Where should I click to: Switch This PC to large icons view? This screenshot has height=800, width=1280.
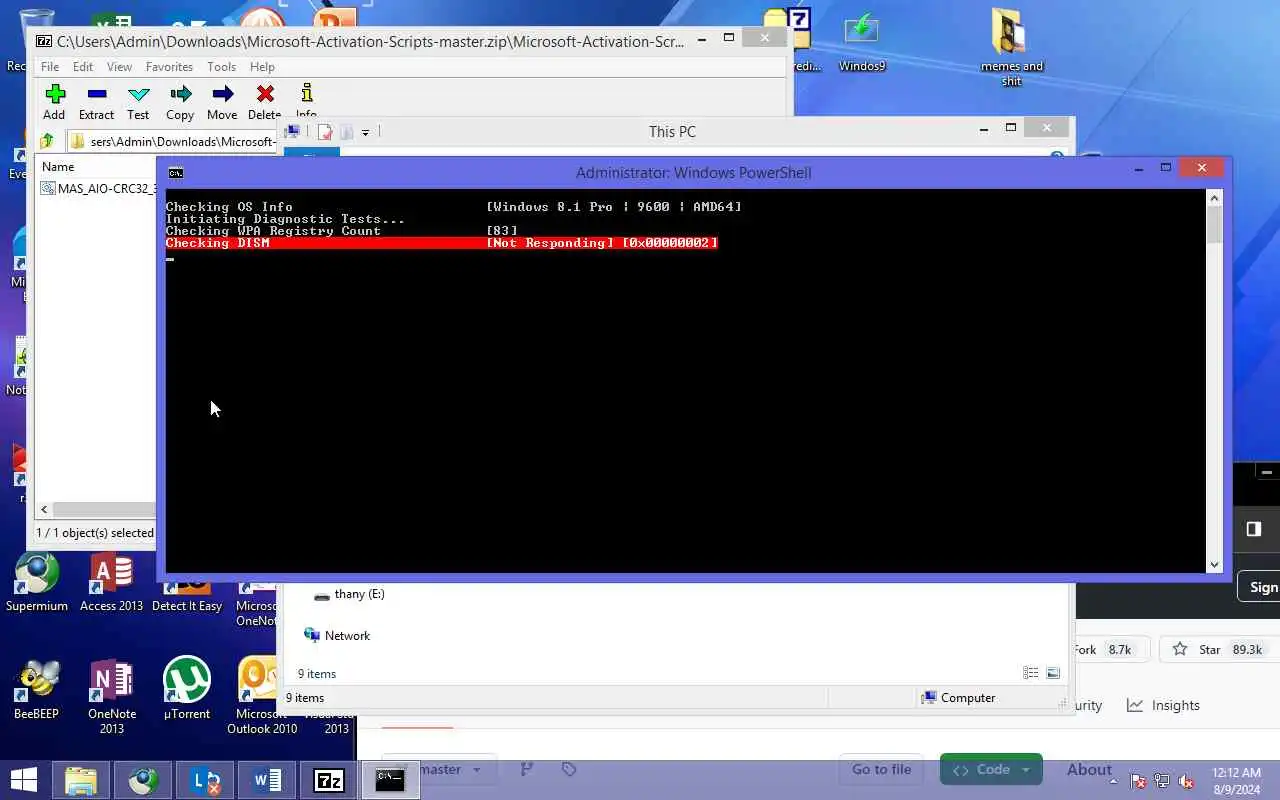1053,673
